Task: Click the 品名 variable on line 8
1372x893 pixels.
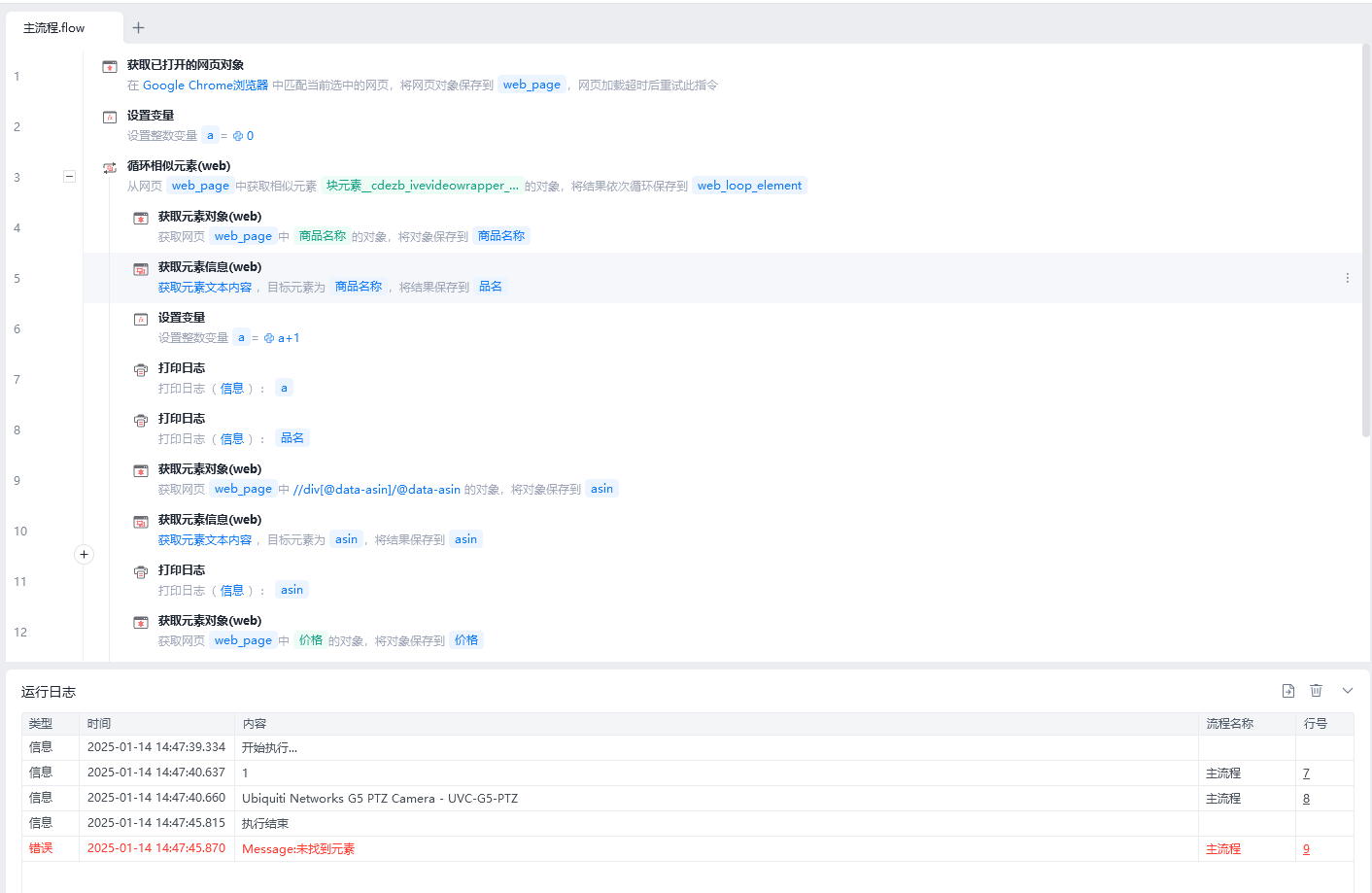Action: 292,438
